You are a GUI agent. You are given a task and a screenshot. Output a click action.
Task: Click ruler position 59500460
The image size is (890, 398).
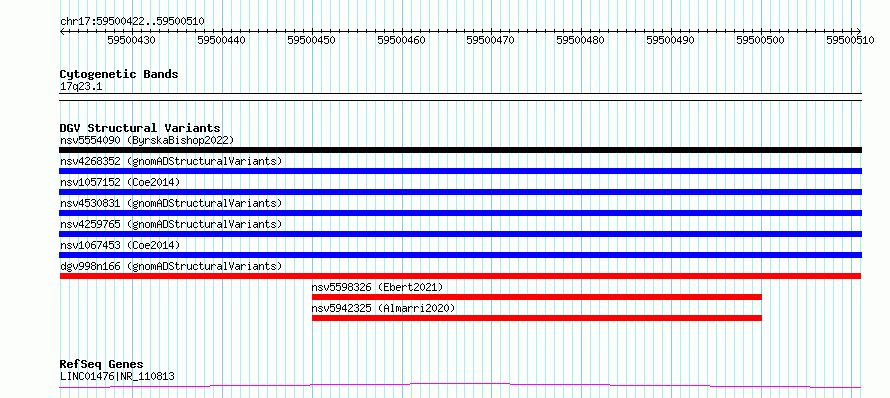[x=401, y=40]
